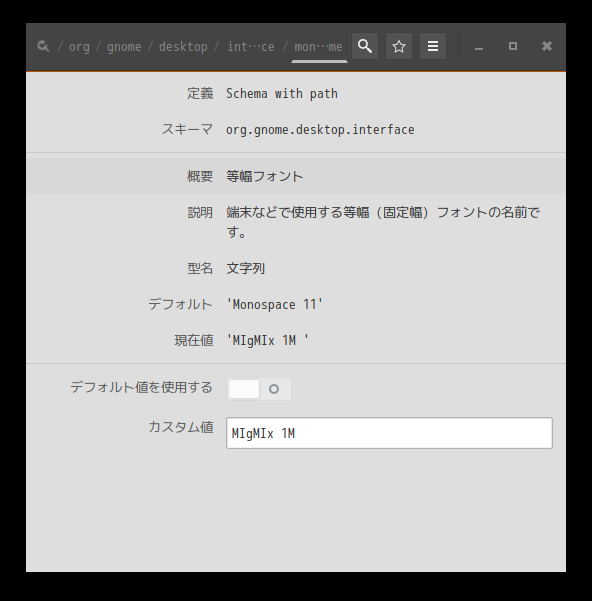The width and height of the screenshot is (592, 601).
Task: Click the スキーマ label
Action: click(x=187, y=129)
